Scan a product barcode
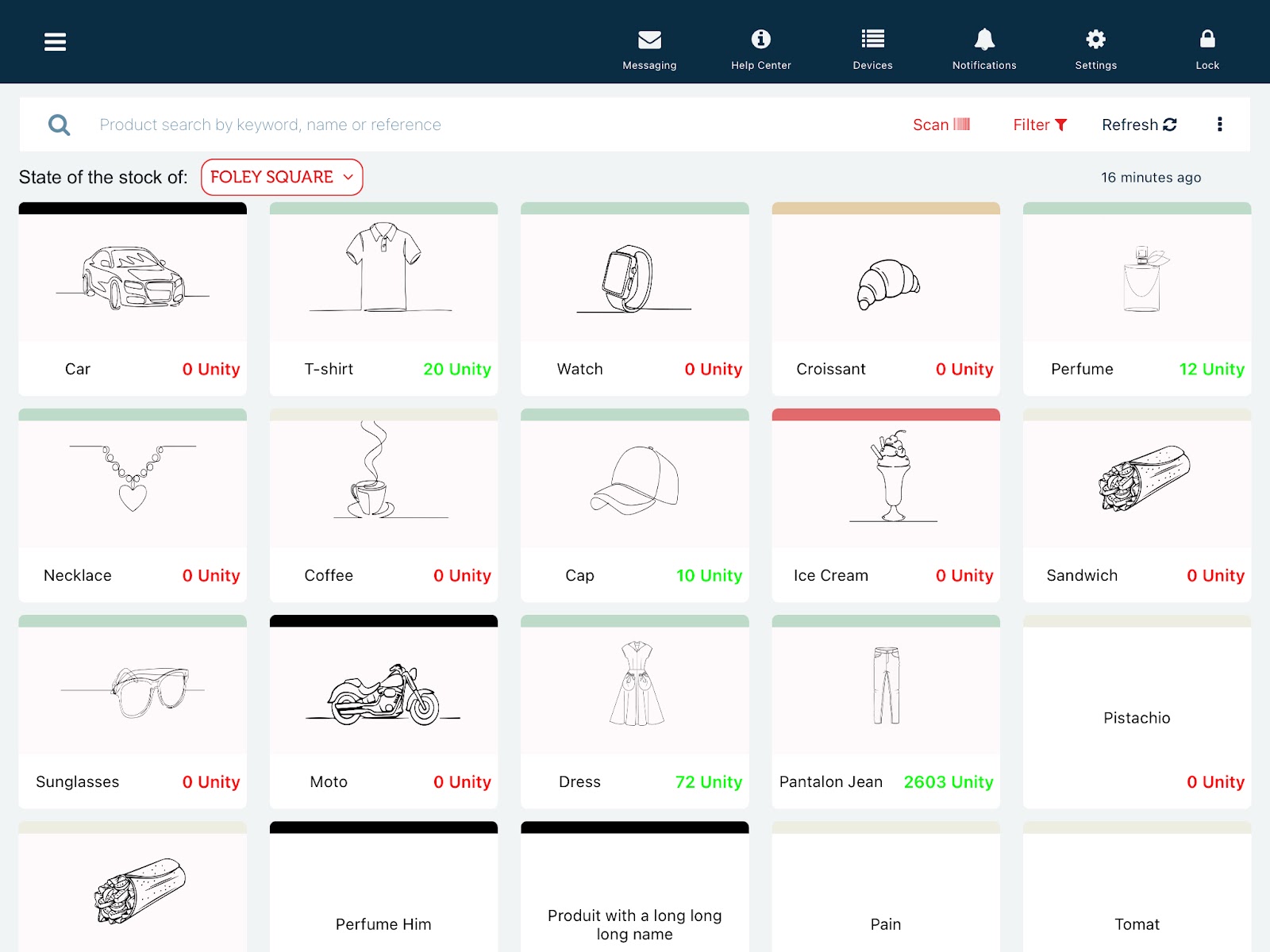Viewport: 1270px width, 952px height. pos(941,125)
